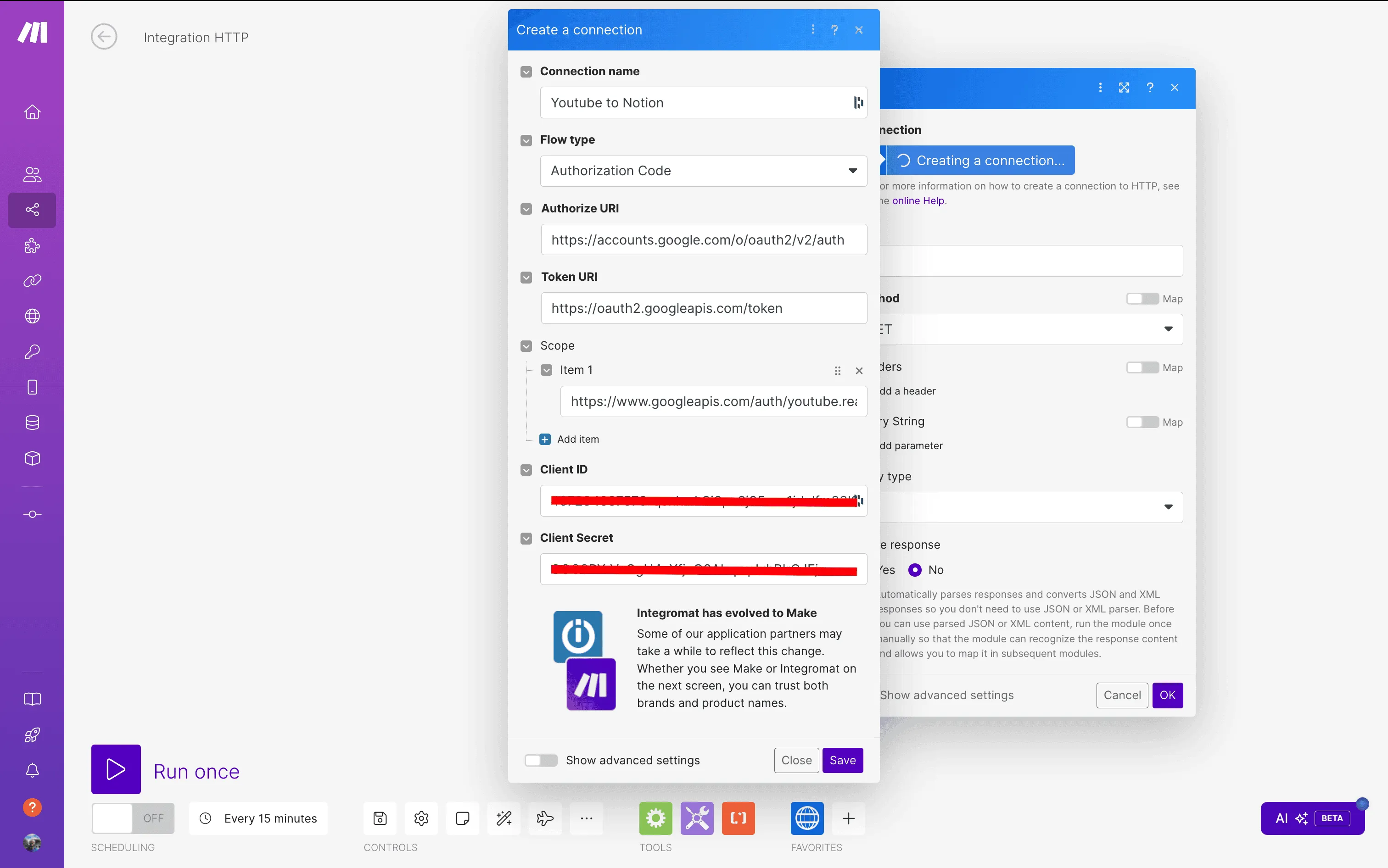Click the Auto-align magic wand icon
Image resolution: width=1388 pixels, height=868 pixels.
coord(504,818)
